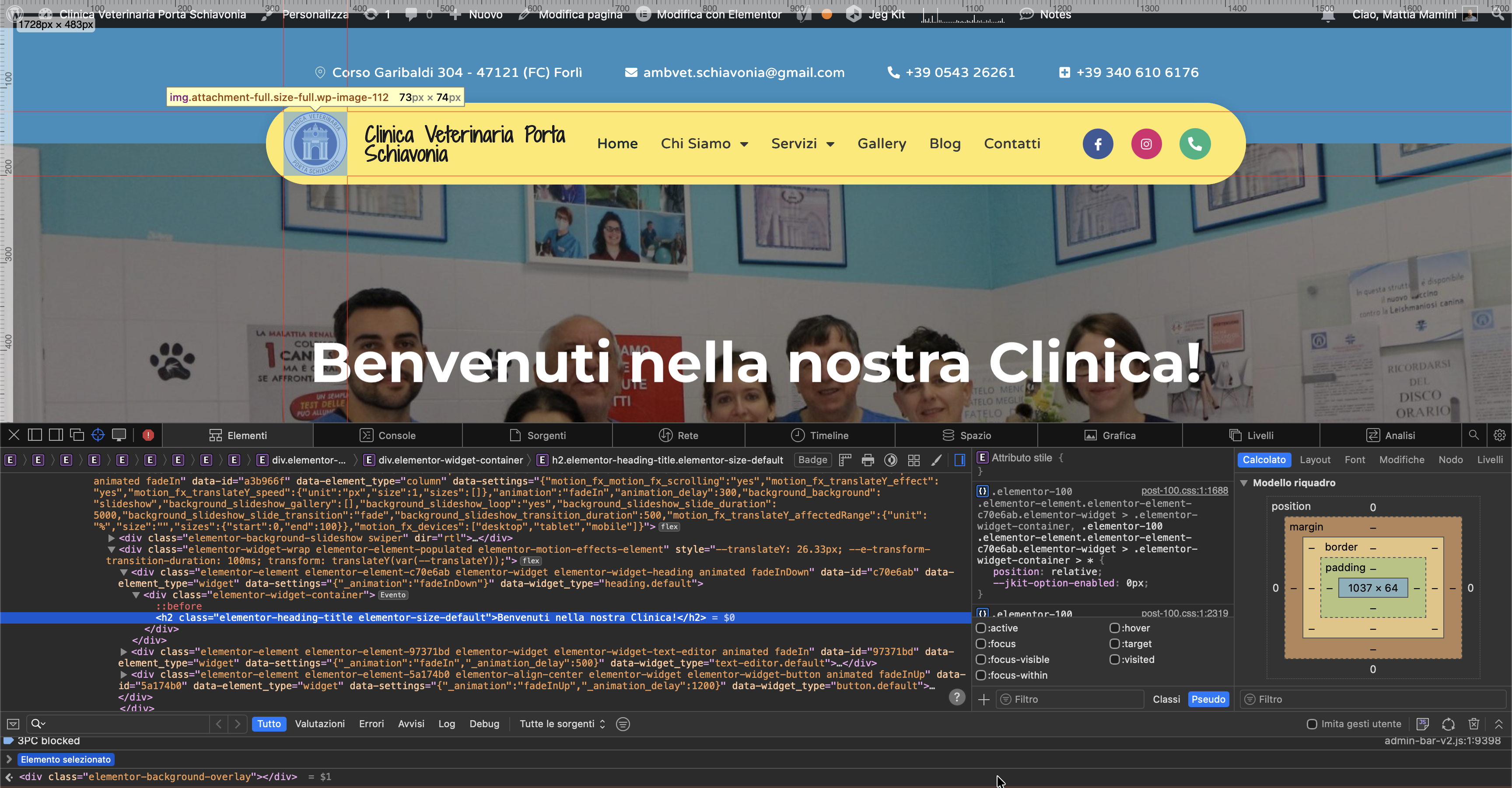Enable the :hover pseudo-class checkbox
The width and height of the screenshot is (1512, 788).
click(1115, 628)
